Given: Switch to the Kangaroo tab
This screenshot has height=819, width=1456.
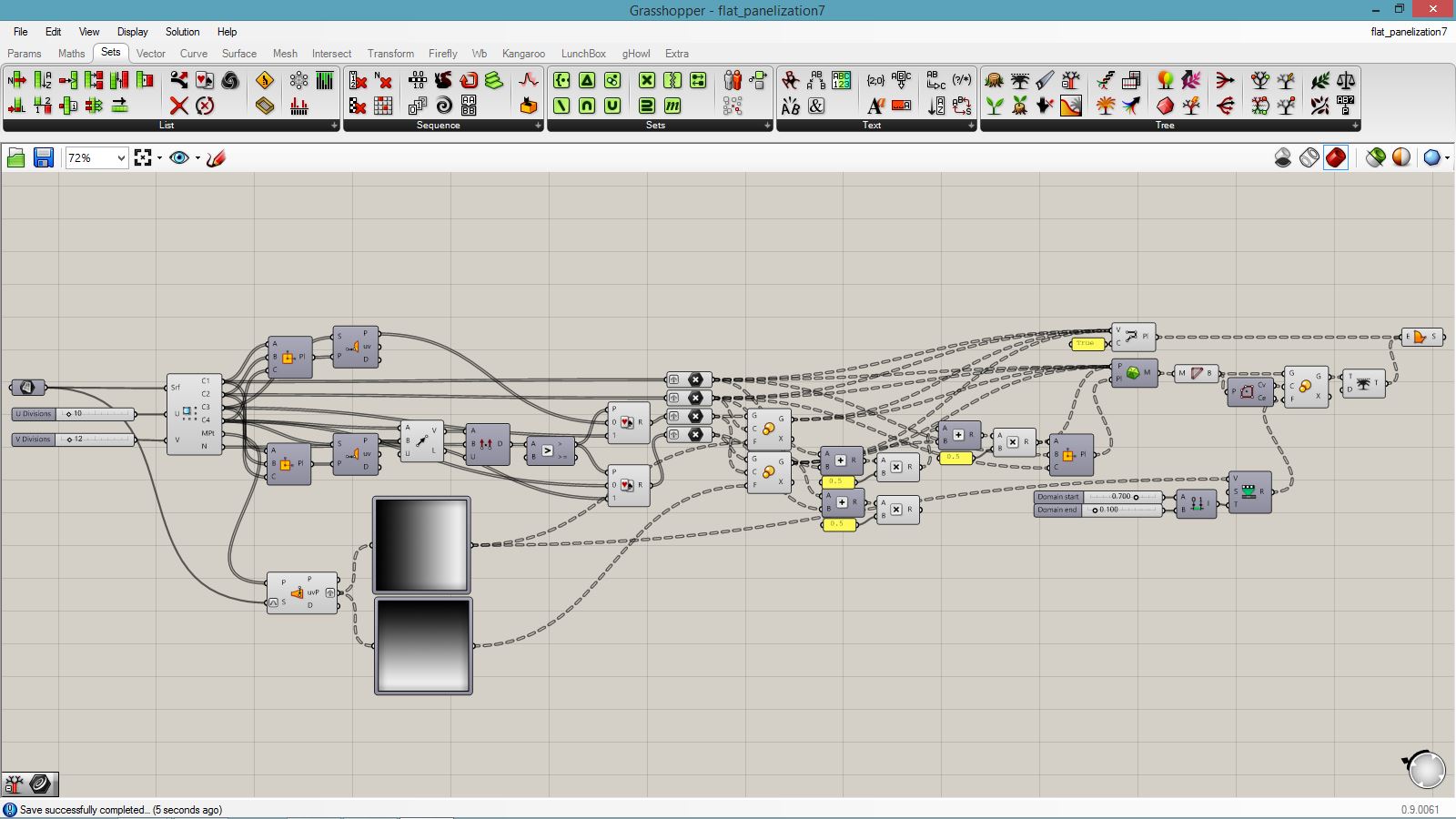Looking at the screenshot, I should pos(523,54).
